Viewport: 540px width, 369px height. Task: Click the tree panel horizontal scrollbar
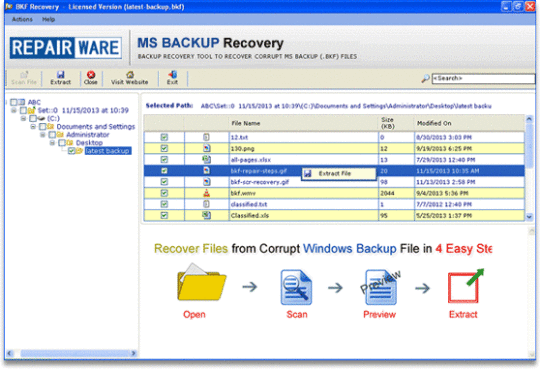point(74,353)
